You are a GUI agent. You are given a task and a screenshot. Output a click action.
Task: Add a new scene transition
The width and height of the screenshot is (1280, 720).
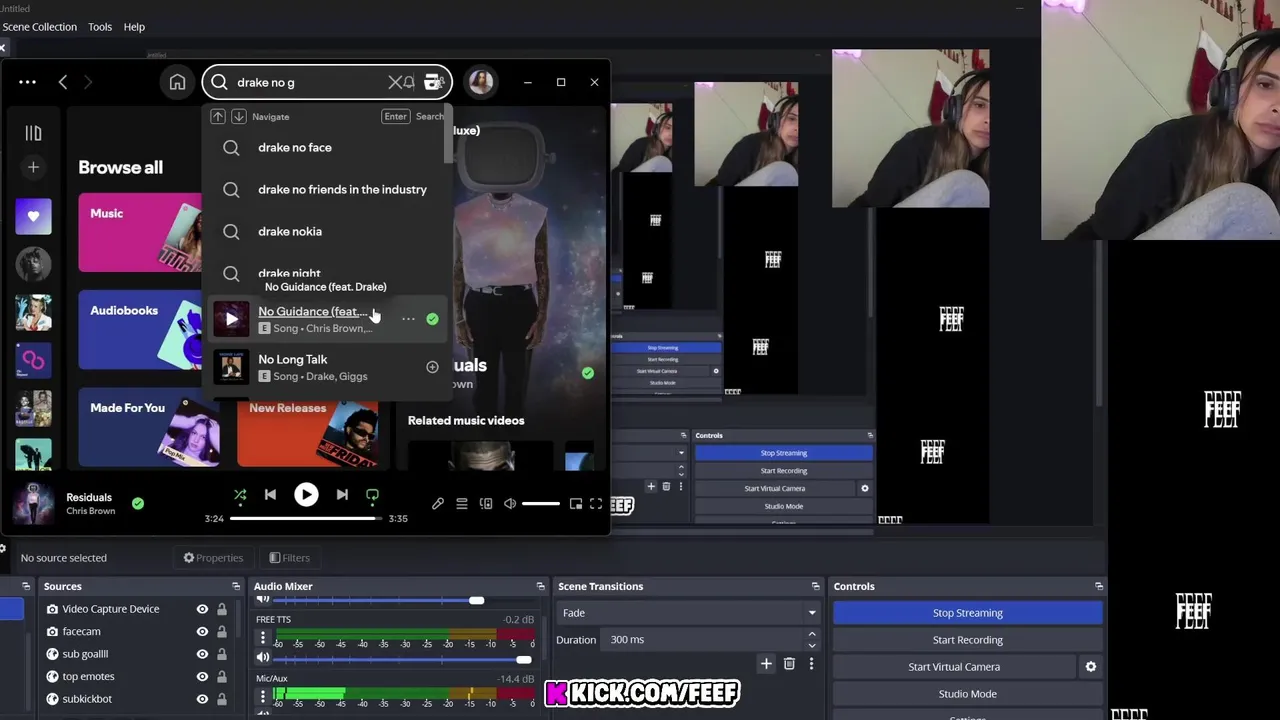point(766,664)
